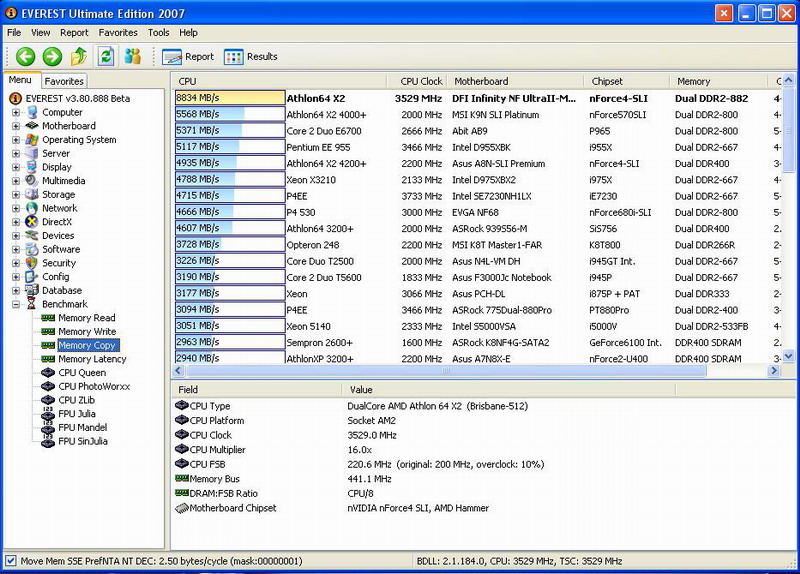Click the EVEREST v3.80.888 Beta root icon
Screen dimensions: 800x574
tap(15, 98)
